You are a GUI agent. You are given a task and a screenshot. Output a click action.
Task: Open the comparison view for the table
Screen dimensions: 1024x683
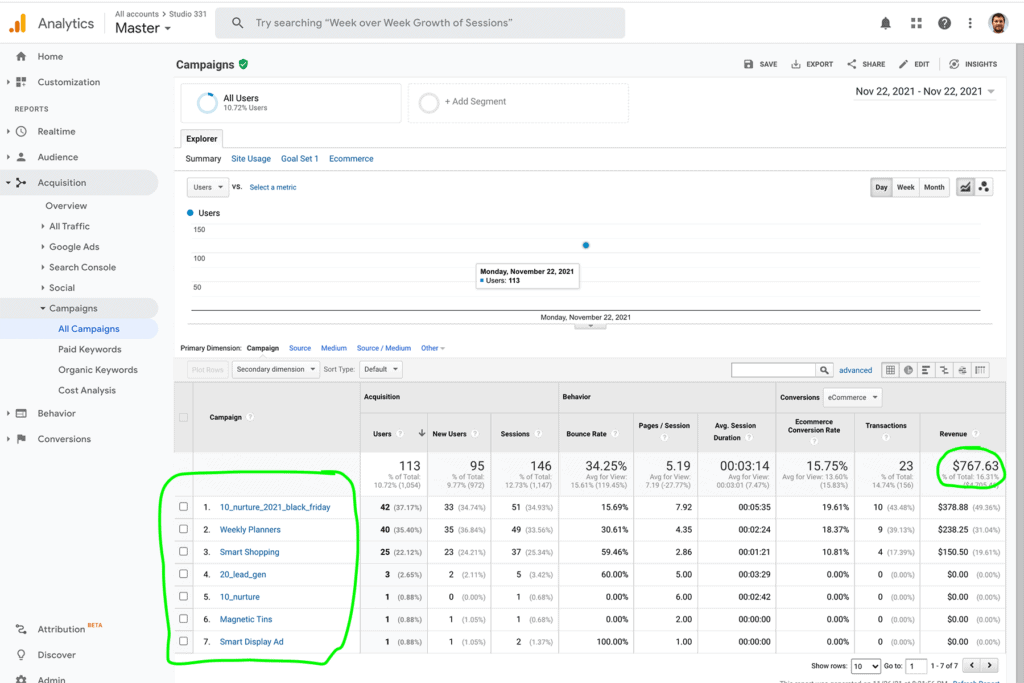[x=945, y=370]
